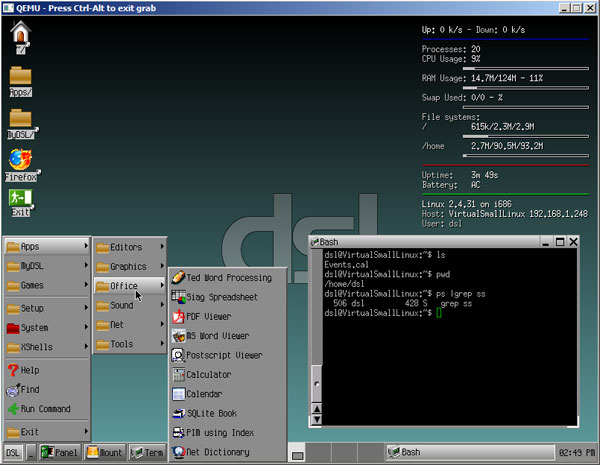Expand the Games submenu
The image size is (600, 465).
pyautogui.click(x=47, y=285)
